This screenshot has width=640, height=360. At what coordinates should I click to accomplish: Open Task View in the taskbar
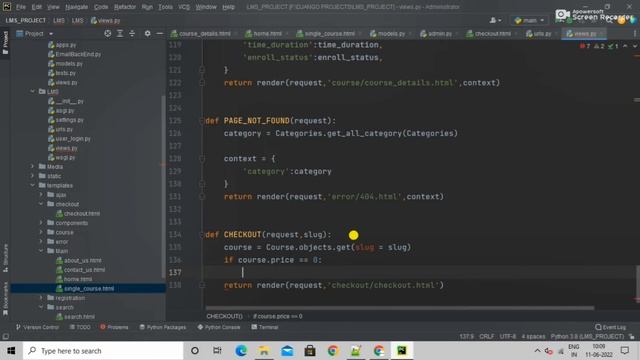pyautogui.click(x=217, y=351)
